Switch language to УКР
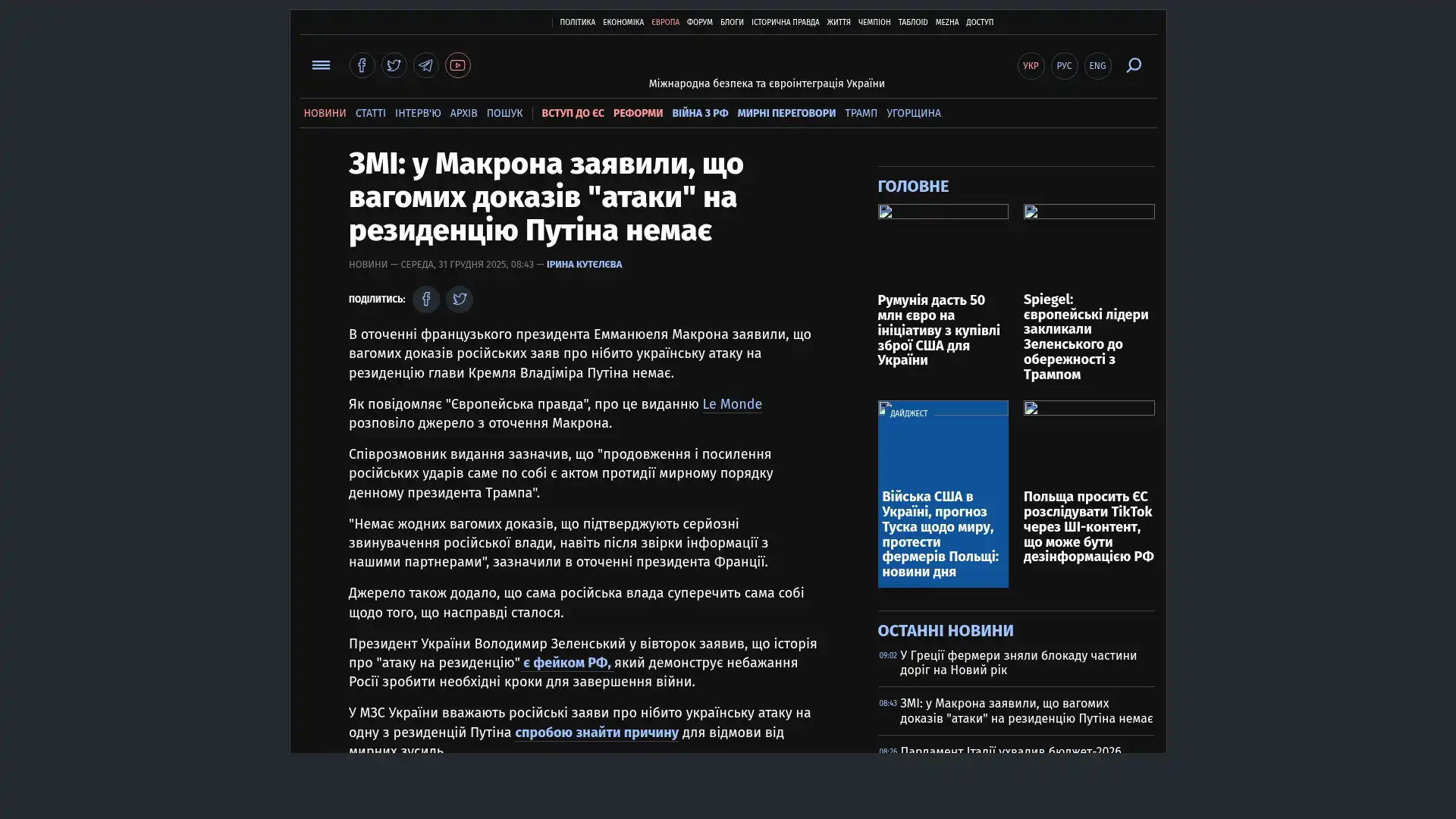The image size is (1456, 819). [1031, 66]
